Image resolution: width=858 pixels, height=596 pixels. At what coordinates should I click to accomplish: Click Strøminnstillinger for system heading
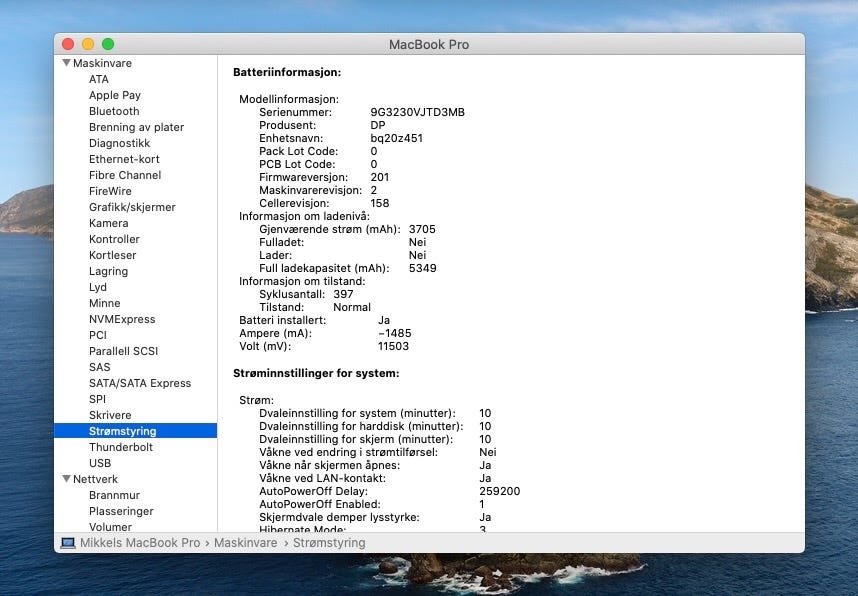click(316, 373)
